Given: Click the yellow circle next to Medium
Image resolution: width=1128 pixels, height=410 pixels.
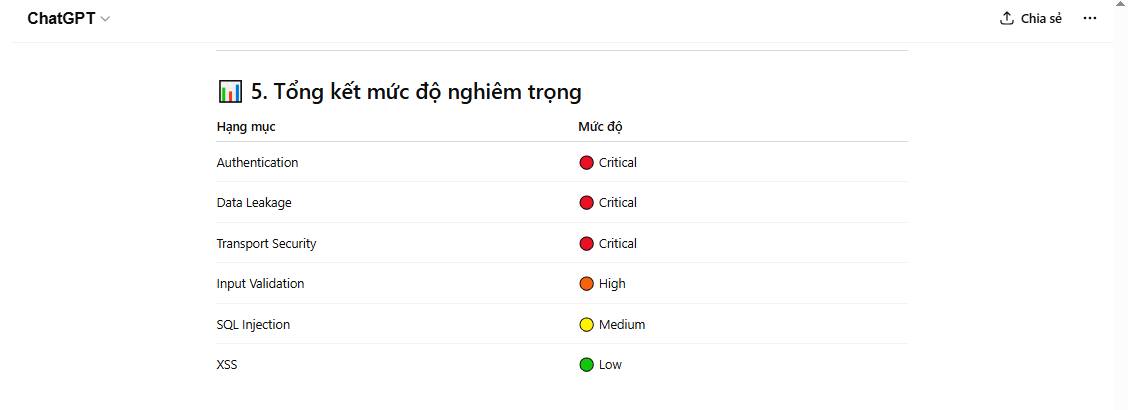Looking at the screenshot, I should click(x=587, y=325).
